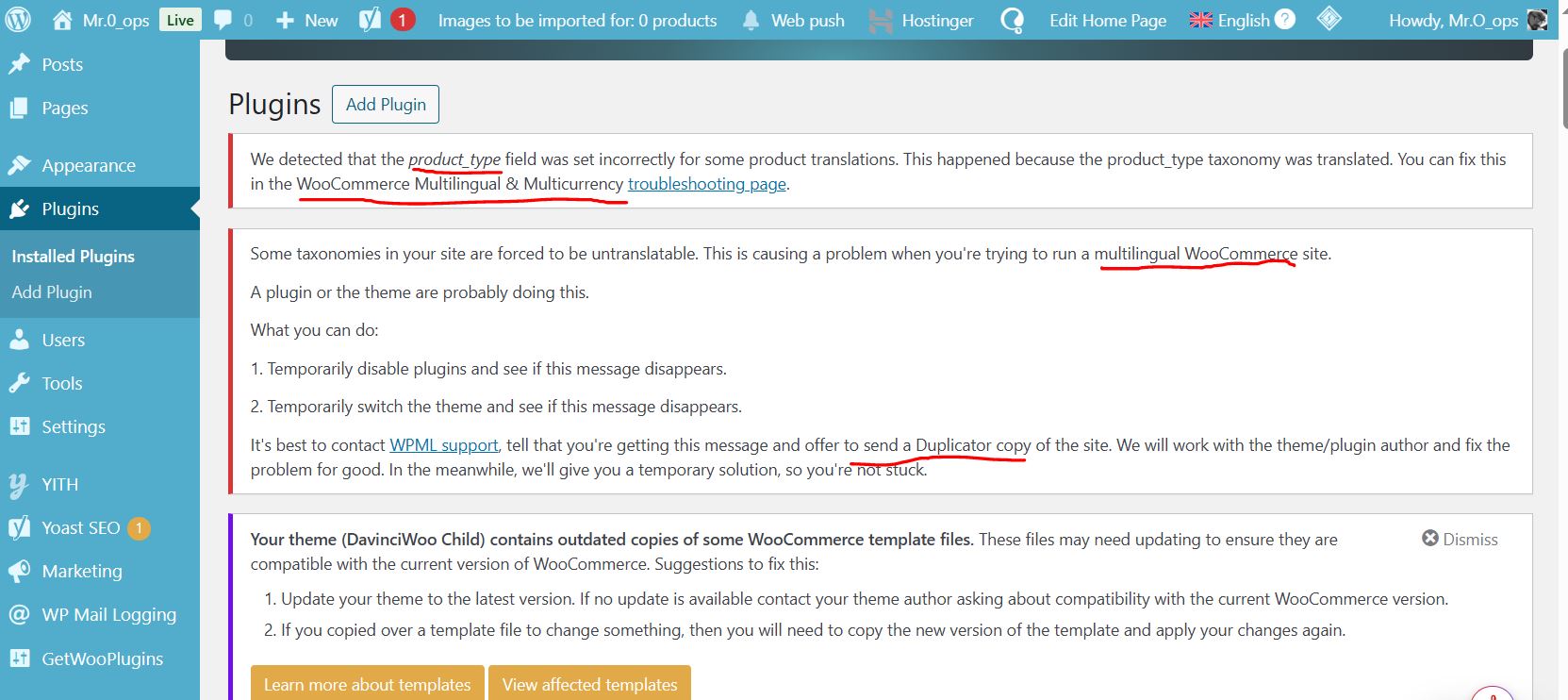The image size is (1568, 700).
Task: Click the Users person icon
Action: (19, 340)
